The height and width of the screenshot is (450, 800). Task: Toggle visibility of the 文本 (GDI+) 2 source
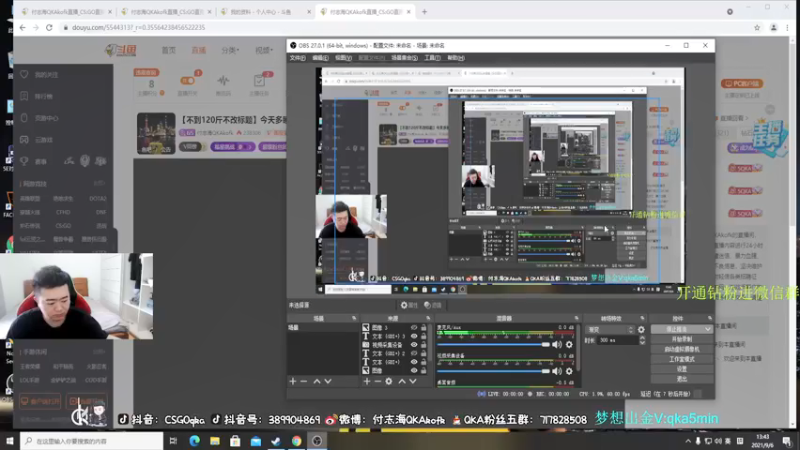(414, 353)
